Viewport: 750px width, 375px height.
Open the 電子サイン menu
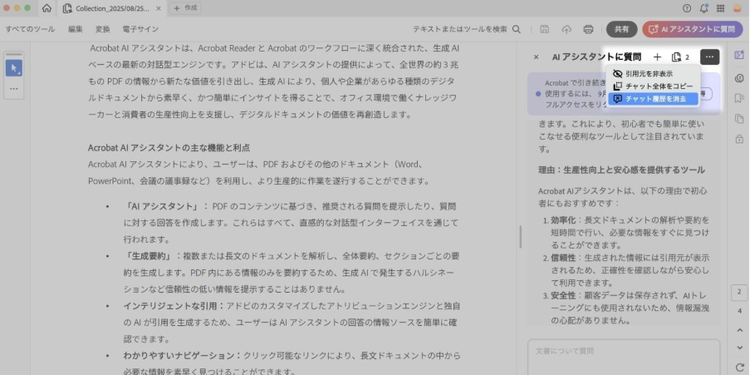[x=140, y=29]
